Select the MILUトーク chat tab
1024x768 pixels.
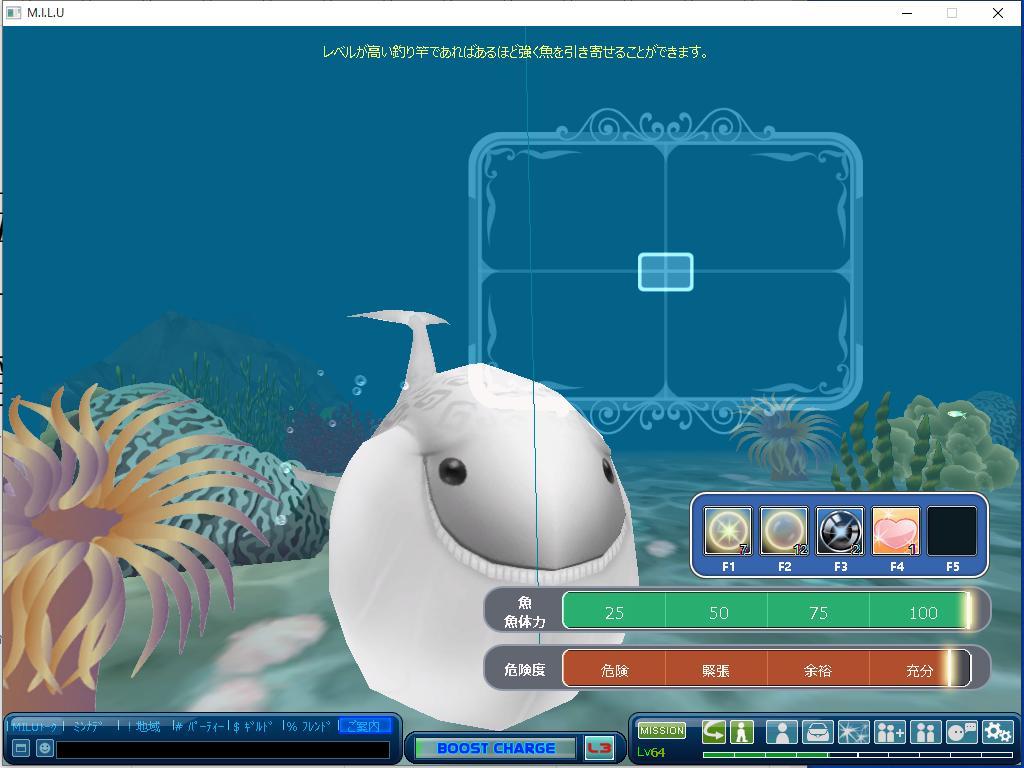click(x=34, y=726)
